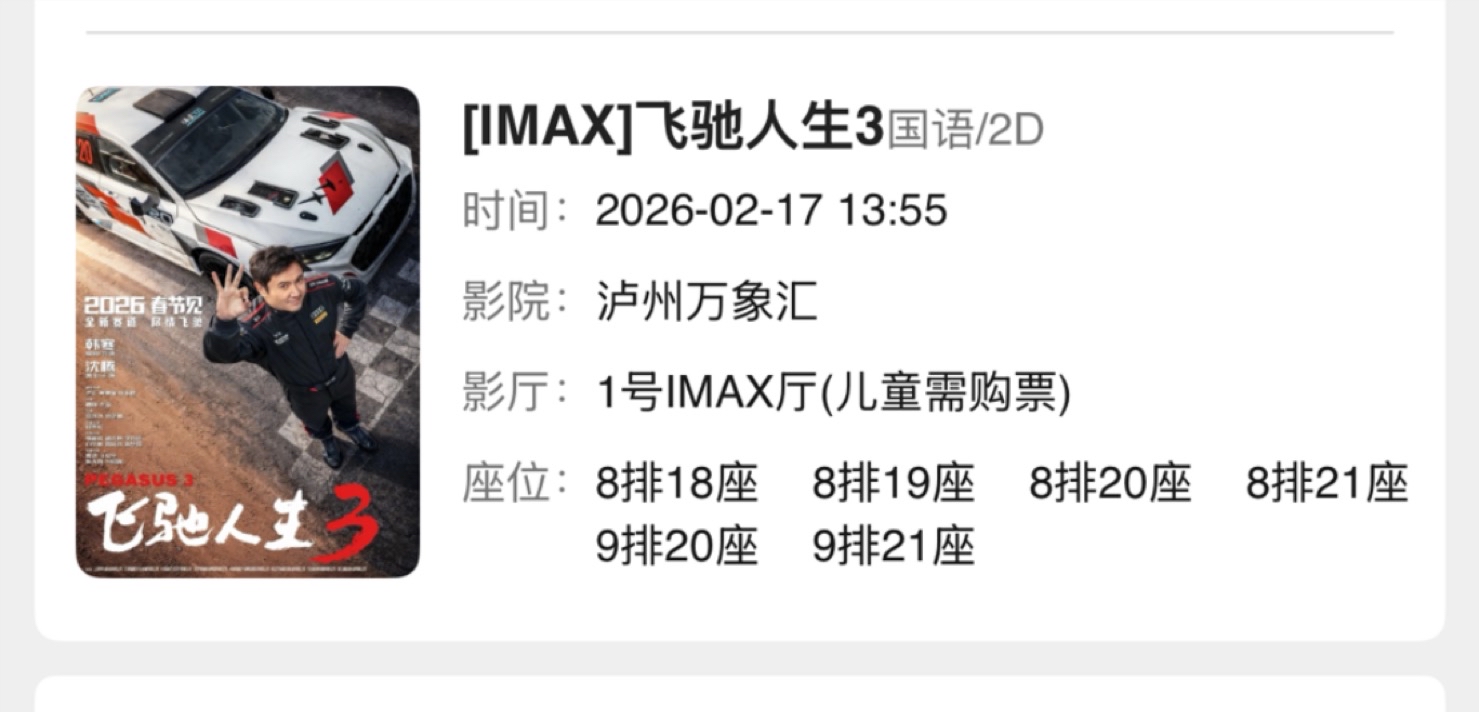Tap the showtime 2026-02-17 13:55
Image resolution: width=1479 pixels, height=712 pixels.
coord(771,211)
